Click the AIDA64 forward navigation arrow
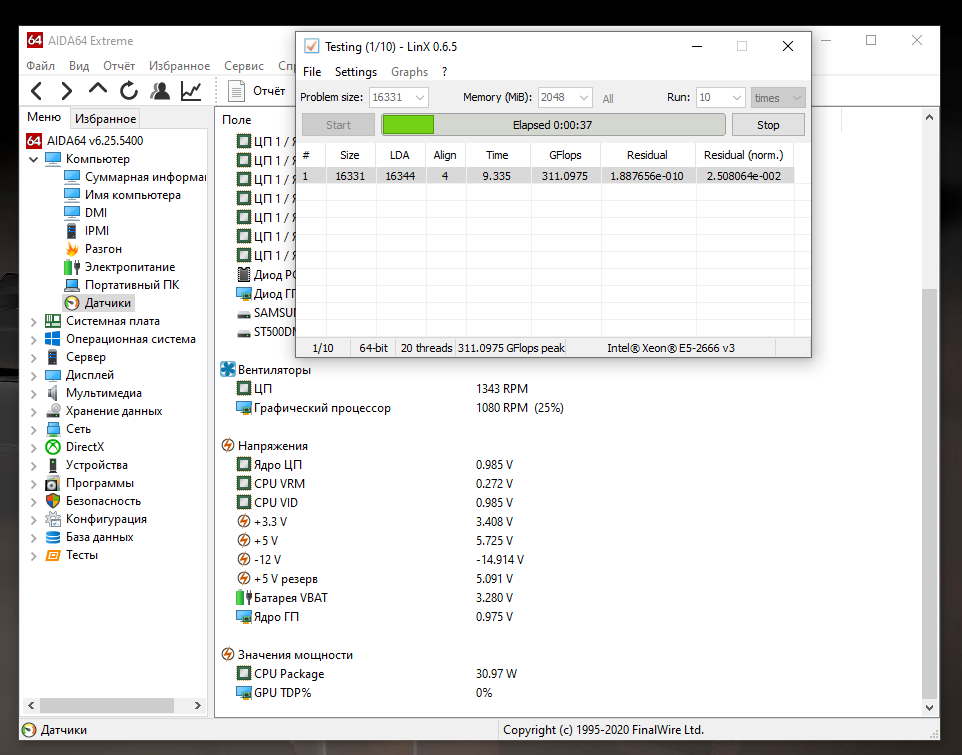The height and width of the screenshot is (755, 962). click(66, 91)
